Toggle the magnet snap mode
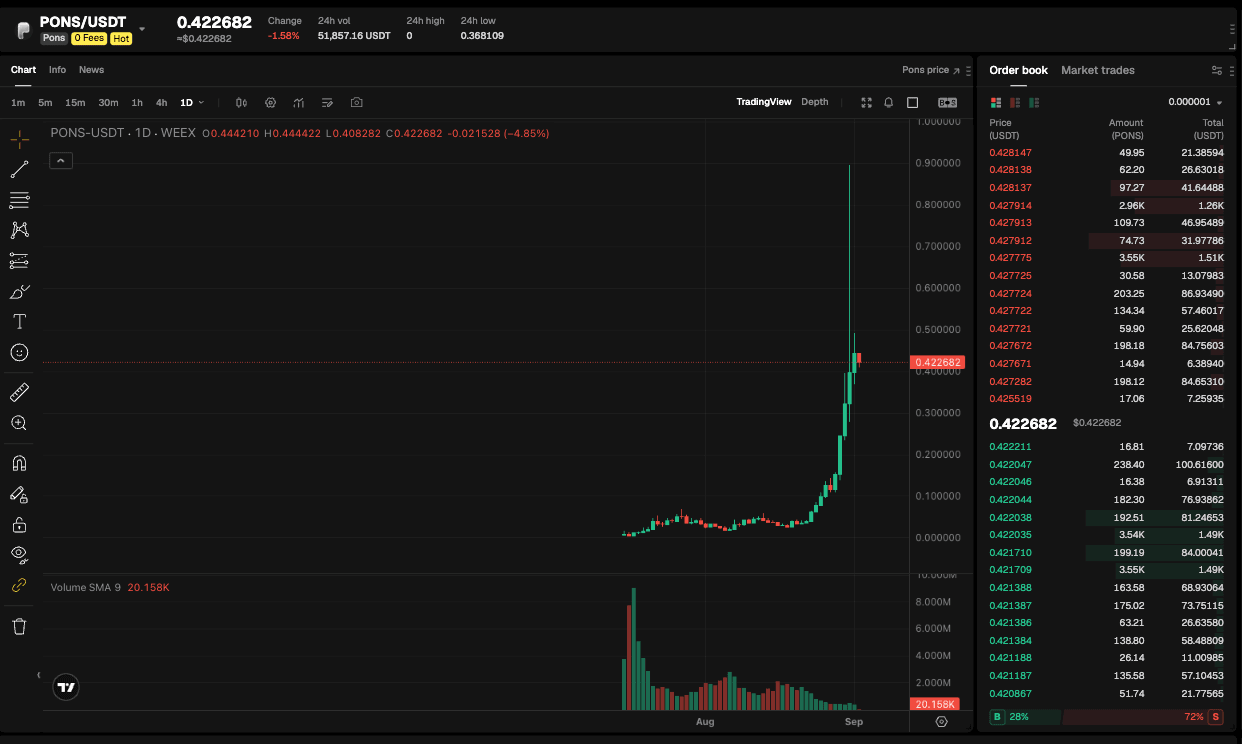Screen dimensions: 1242x744 pyautogui.click(x=19, y=463)
